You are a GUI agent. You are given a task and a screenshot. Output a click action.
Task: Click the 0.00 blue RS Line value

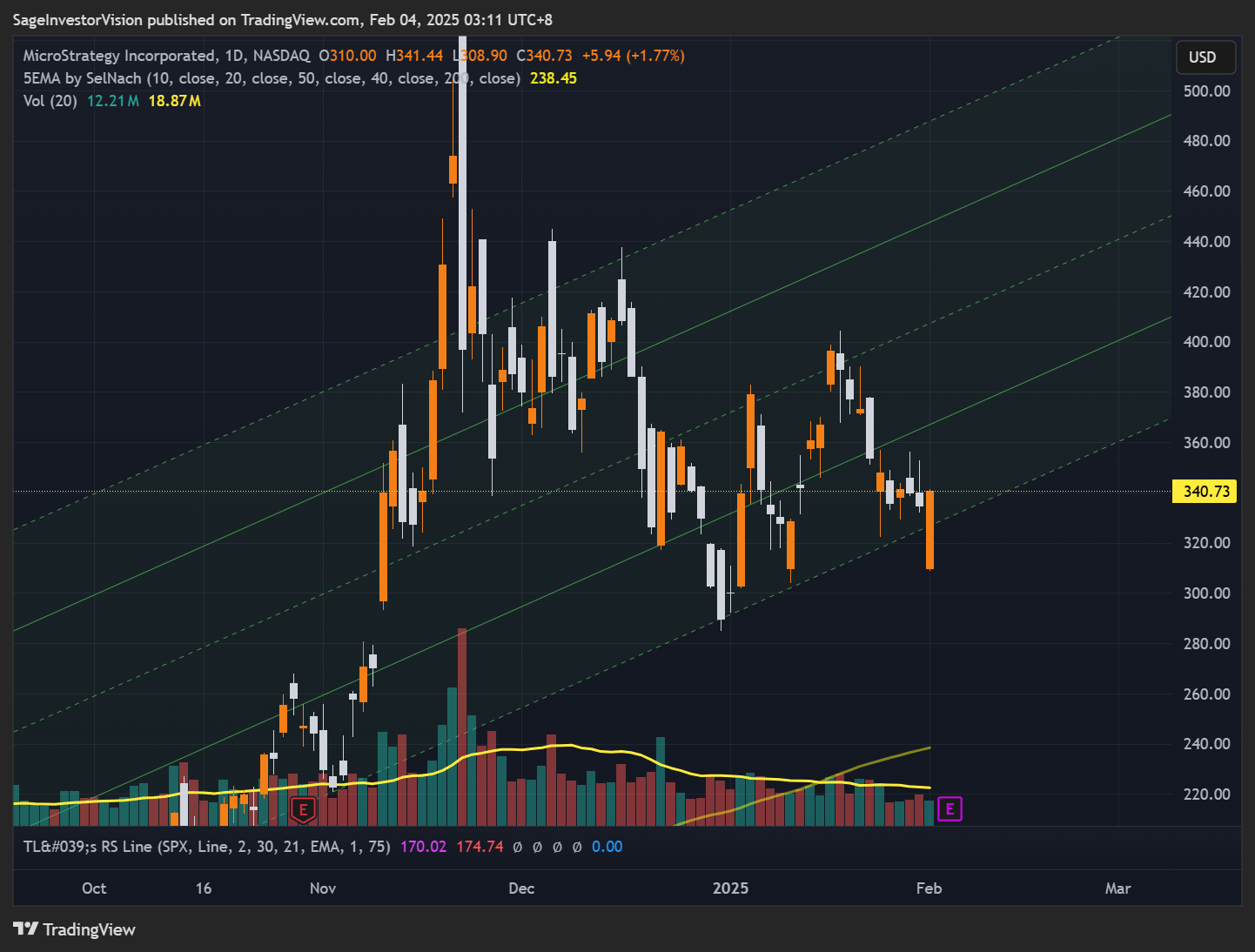click(607, 847)
